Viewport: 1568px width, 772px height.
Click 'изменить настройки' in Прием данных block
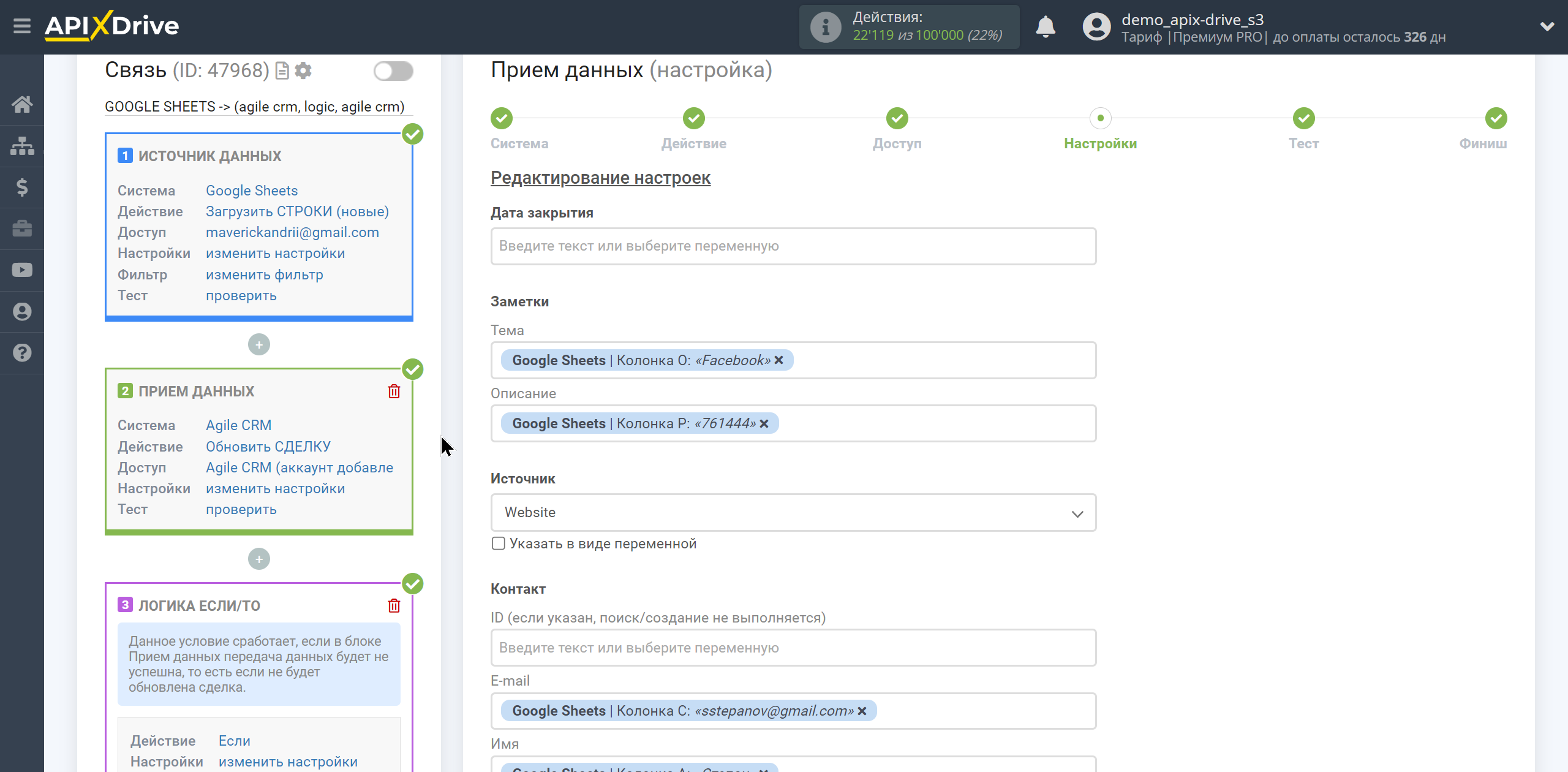pos(275,488)
